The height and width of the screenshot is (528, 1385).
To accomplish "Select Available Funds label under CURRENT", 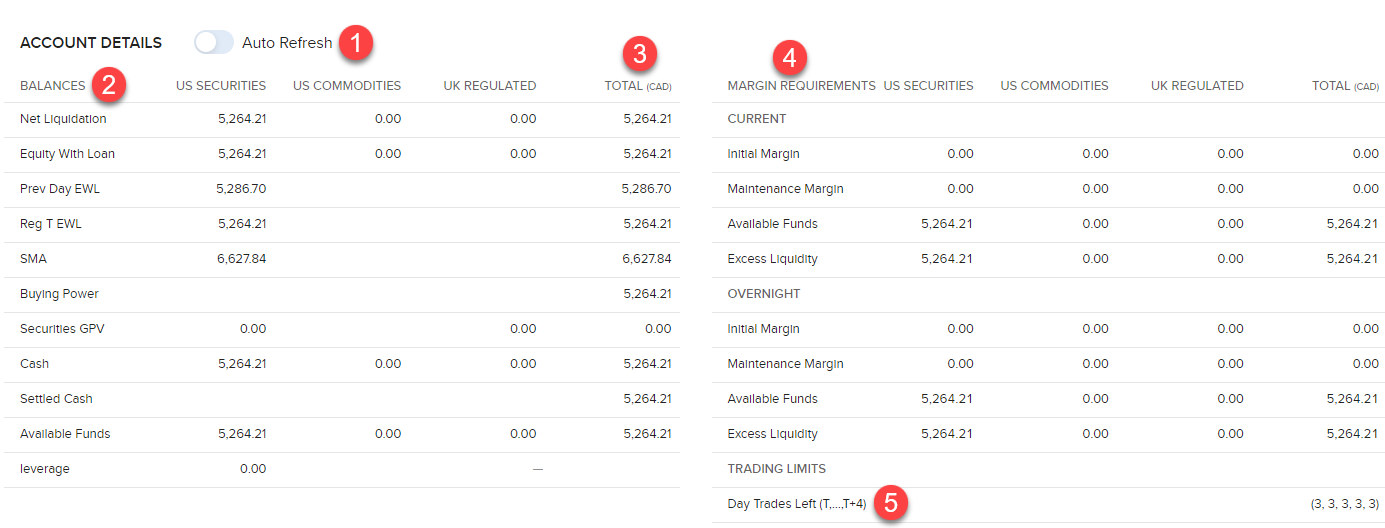I will [x=773, y=224].
